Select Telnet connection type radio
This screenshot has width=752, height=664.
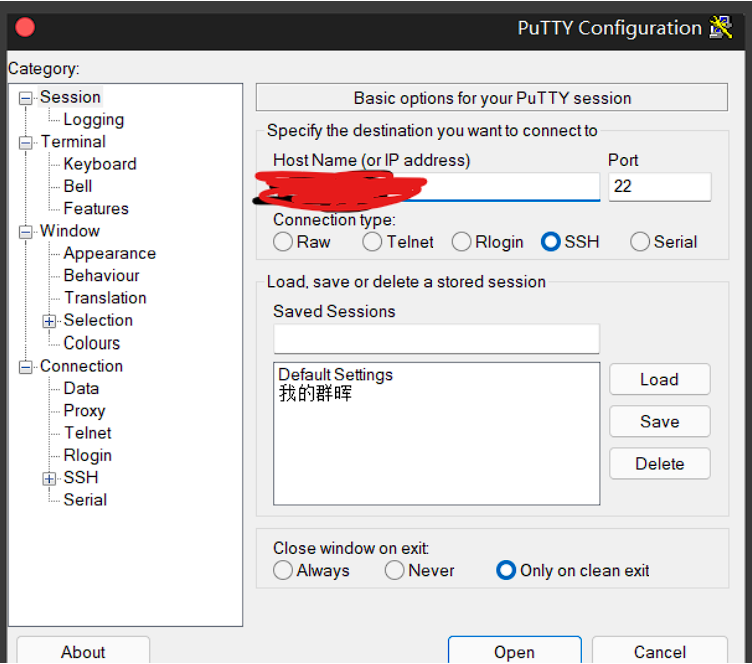(x=372, y=242)
